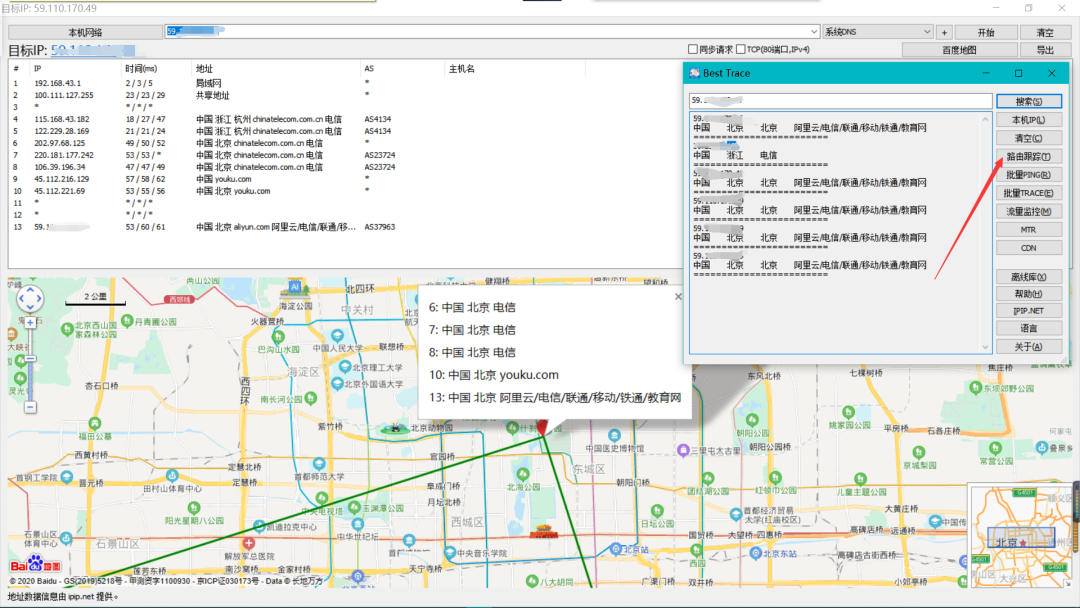Zoom out the Baidu map
This screenshot has width=1080, height=608.
click(x=30, y=408)
